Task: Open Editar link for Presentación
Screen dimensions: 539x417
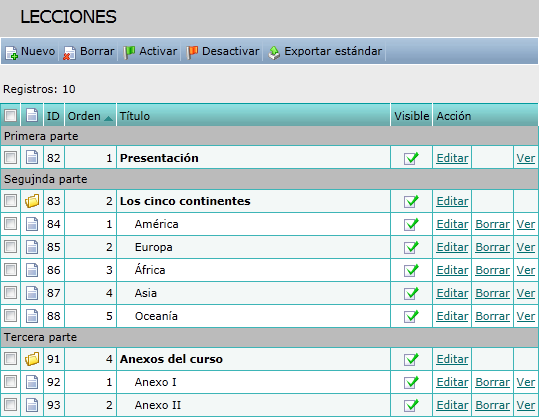Action: click(x=452, y=158)
